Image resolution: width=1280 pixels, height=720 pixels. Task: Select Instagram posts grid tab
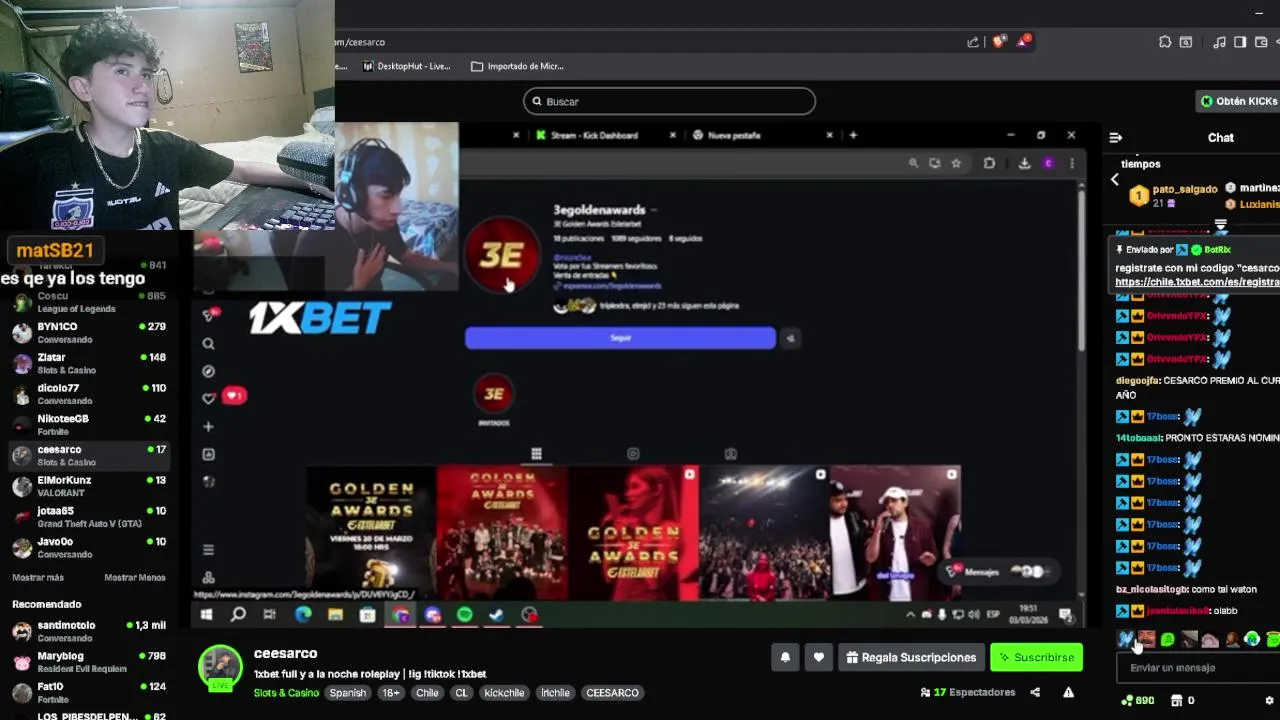pyautogui.click(x=536, y=454)
